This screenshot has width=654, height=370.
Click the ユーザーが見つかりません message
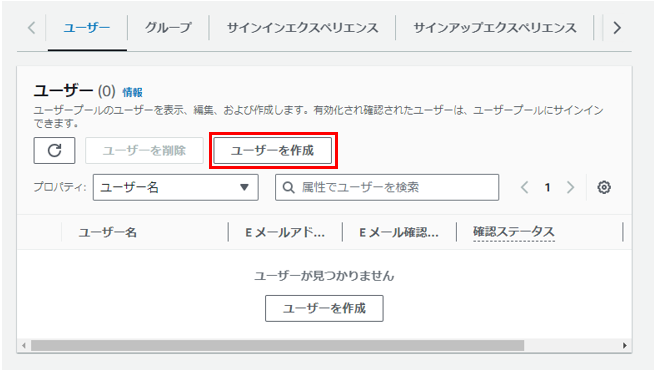(x=324, y=276)
